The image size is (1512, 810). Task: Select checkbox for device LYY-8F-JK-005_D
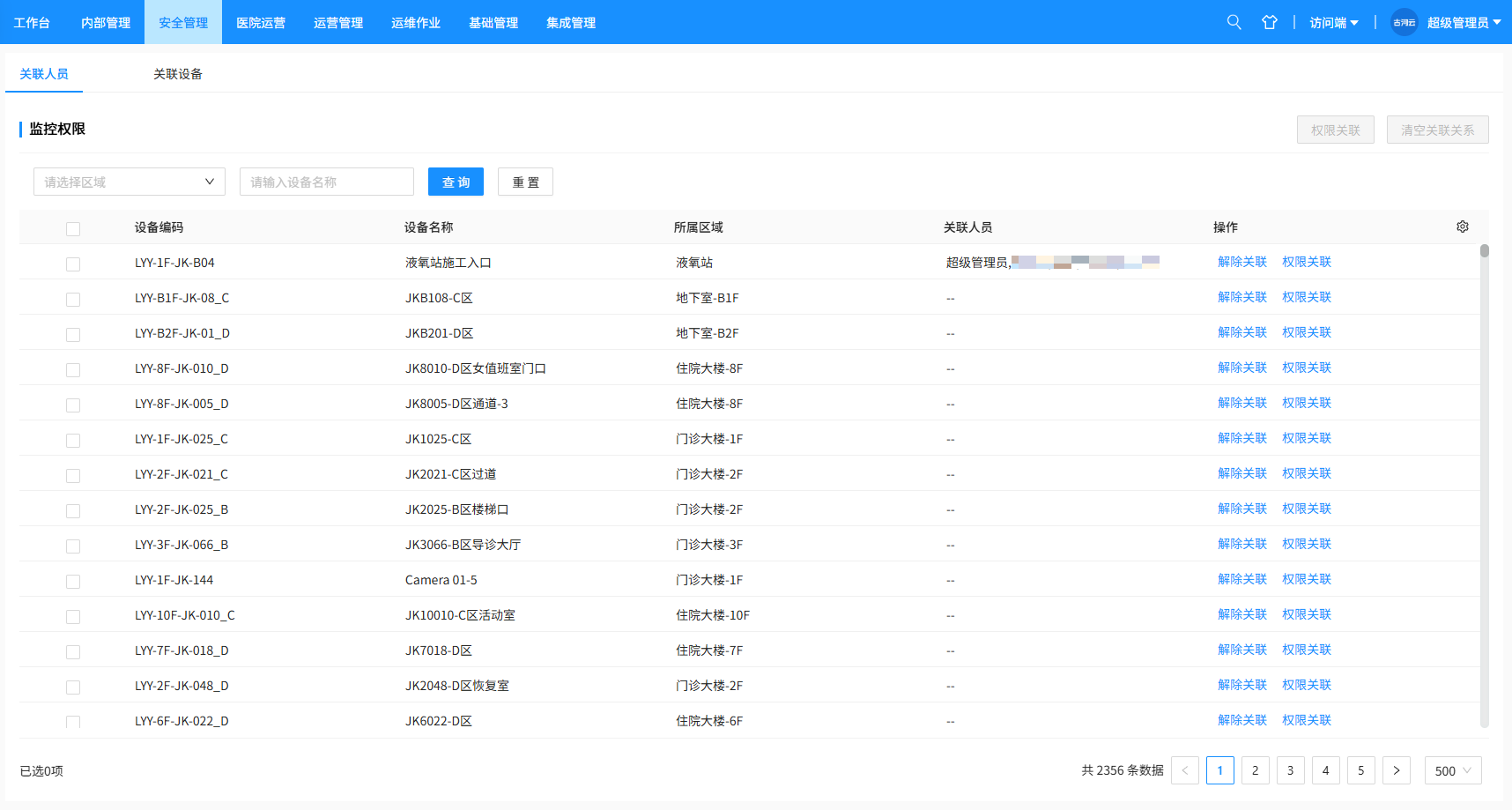coord(73,405)
